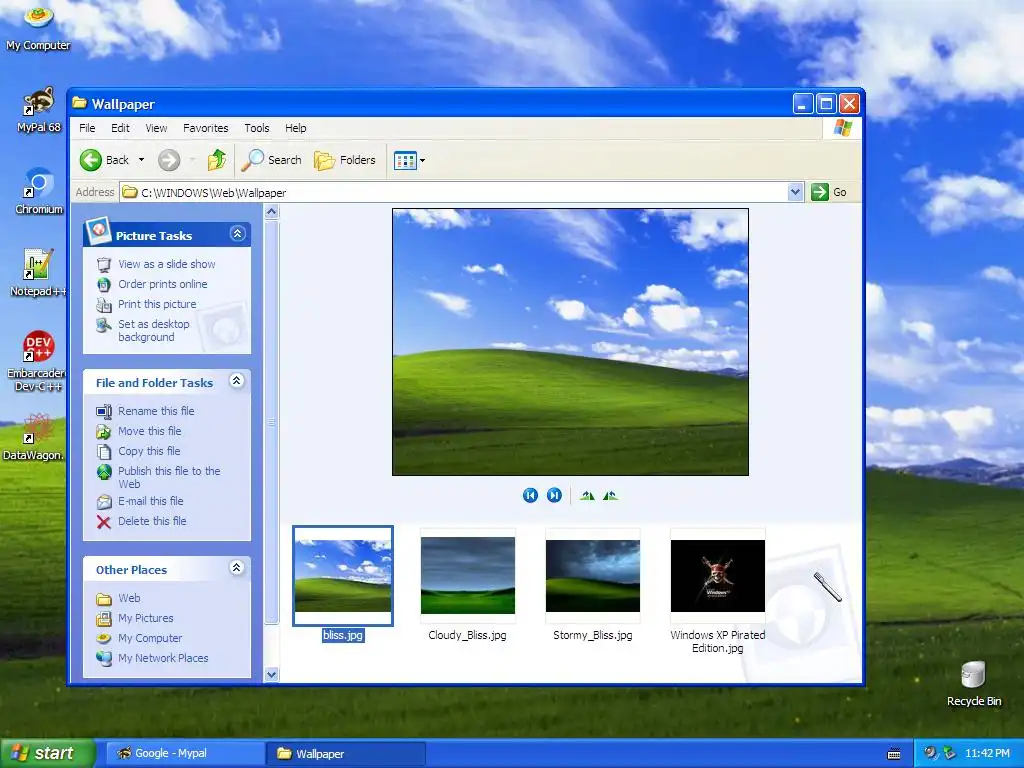The image size is (1024, 768).
Task: Select the Embarcadero Dev-C++ desktop icon
Action: click(x=37, y=360)
